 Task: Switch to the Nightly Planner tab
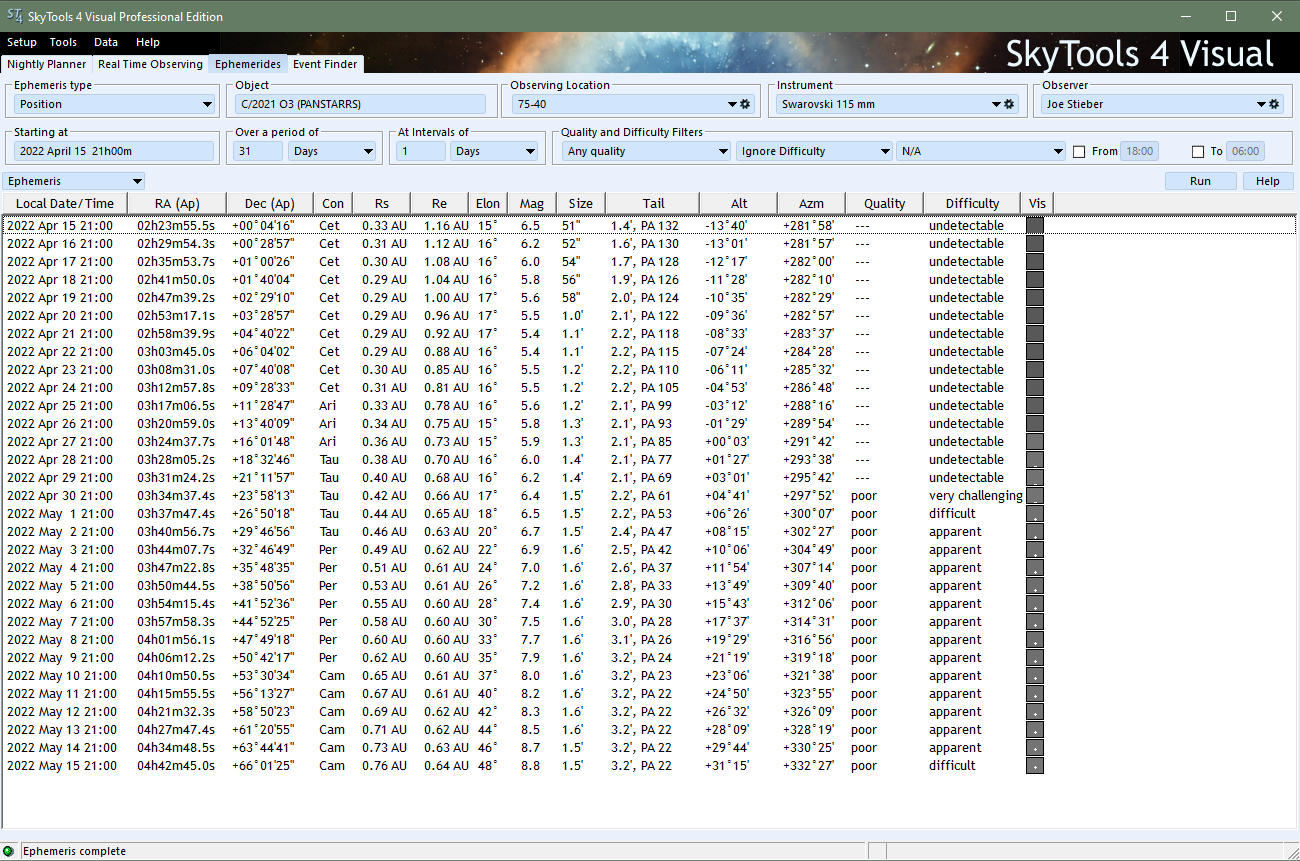[47, 64]
